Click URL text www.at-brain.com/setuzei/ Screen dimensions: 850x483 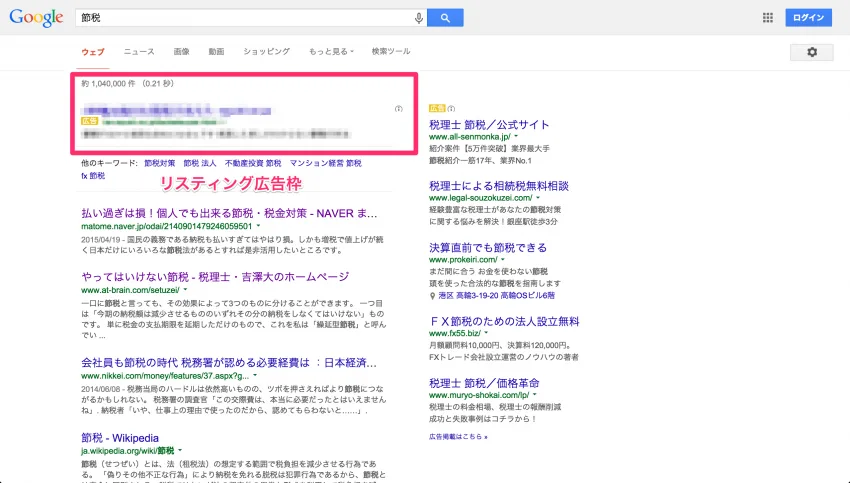(130, 290)
